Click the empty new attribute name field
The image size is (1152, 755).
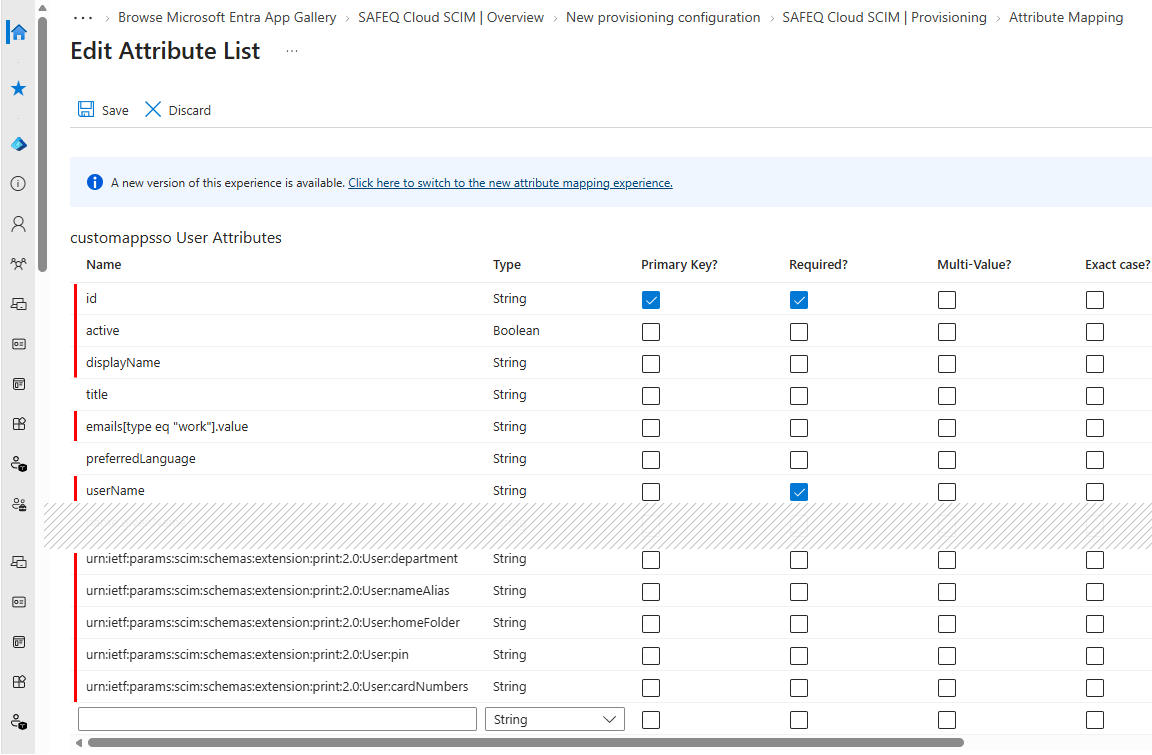[277, 719]
